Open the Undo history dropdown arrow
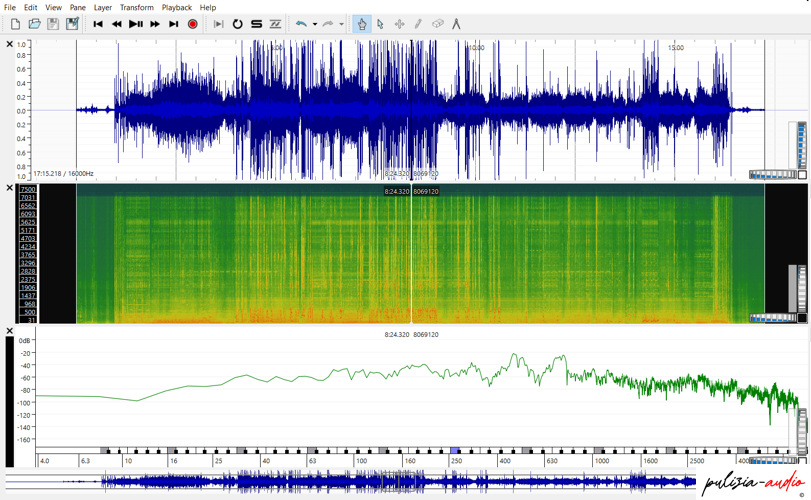Viewport: 811px width, 500px height. [314, 24]
